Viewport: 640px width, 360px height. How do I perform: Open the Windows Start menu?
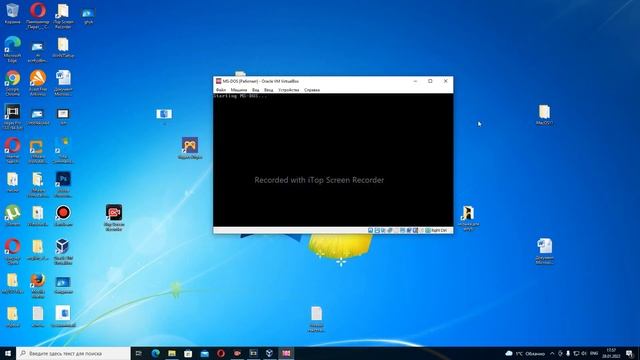pyautogui.click(x=8, y=353)
